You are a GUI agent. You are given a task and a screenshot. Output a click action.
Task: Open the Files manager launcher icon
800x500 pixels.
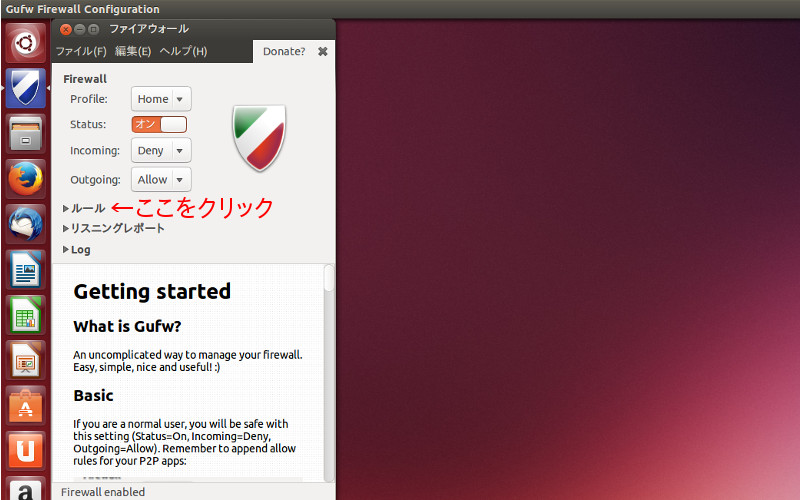[x=26, y=134]
